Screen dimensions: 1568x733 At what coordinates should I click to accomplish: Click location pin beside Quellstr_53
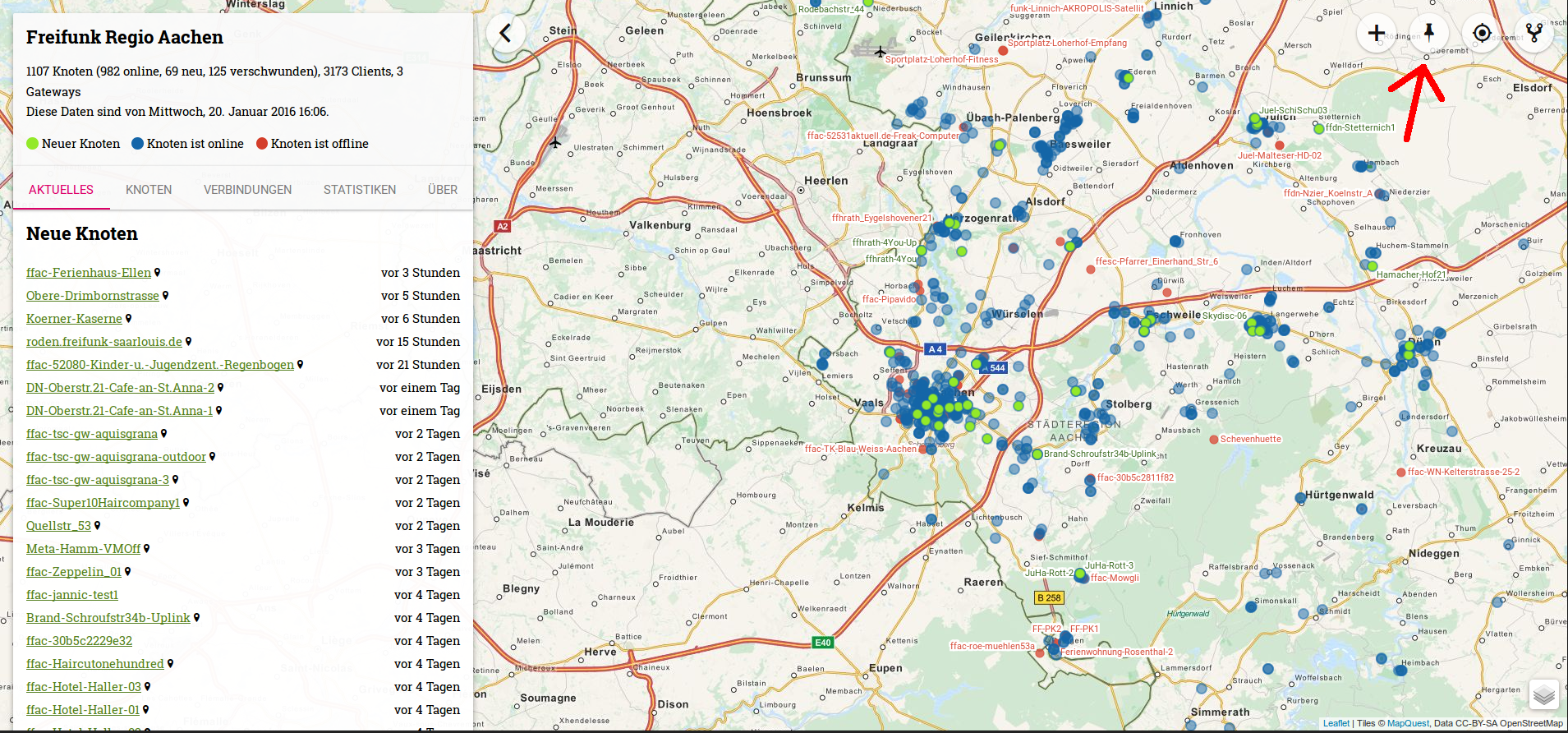pos(98,526)
